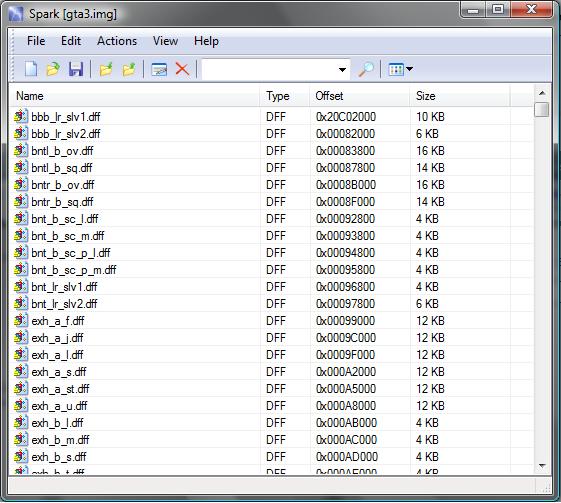Screen dimensions: 561x503
Task: Sort by the Offset column header
Action: (x=360, y=96)
